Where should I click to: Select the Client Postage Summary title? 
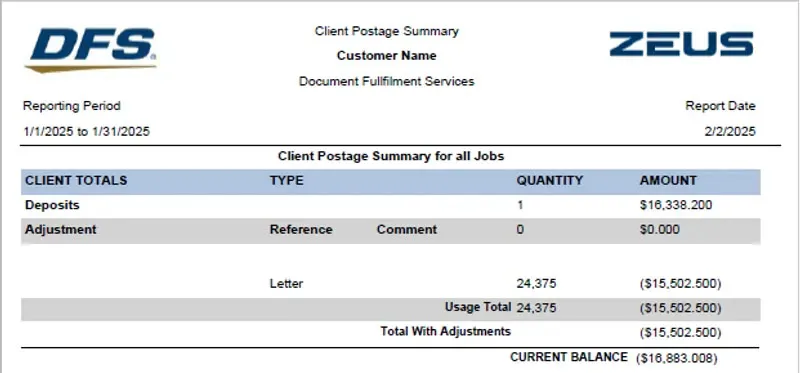[x=387, y=31]
